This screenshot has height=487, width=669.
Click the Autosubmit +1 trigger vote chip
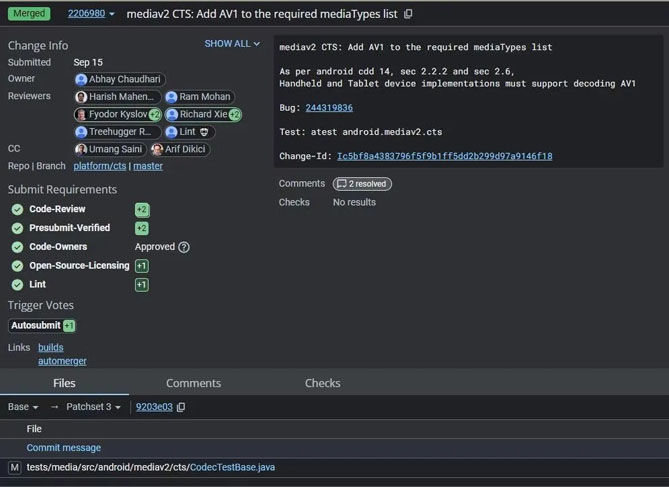pyautogui.click(x=42, y=326)
